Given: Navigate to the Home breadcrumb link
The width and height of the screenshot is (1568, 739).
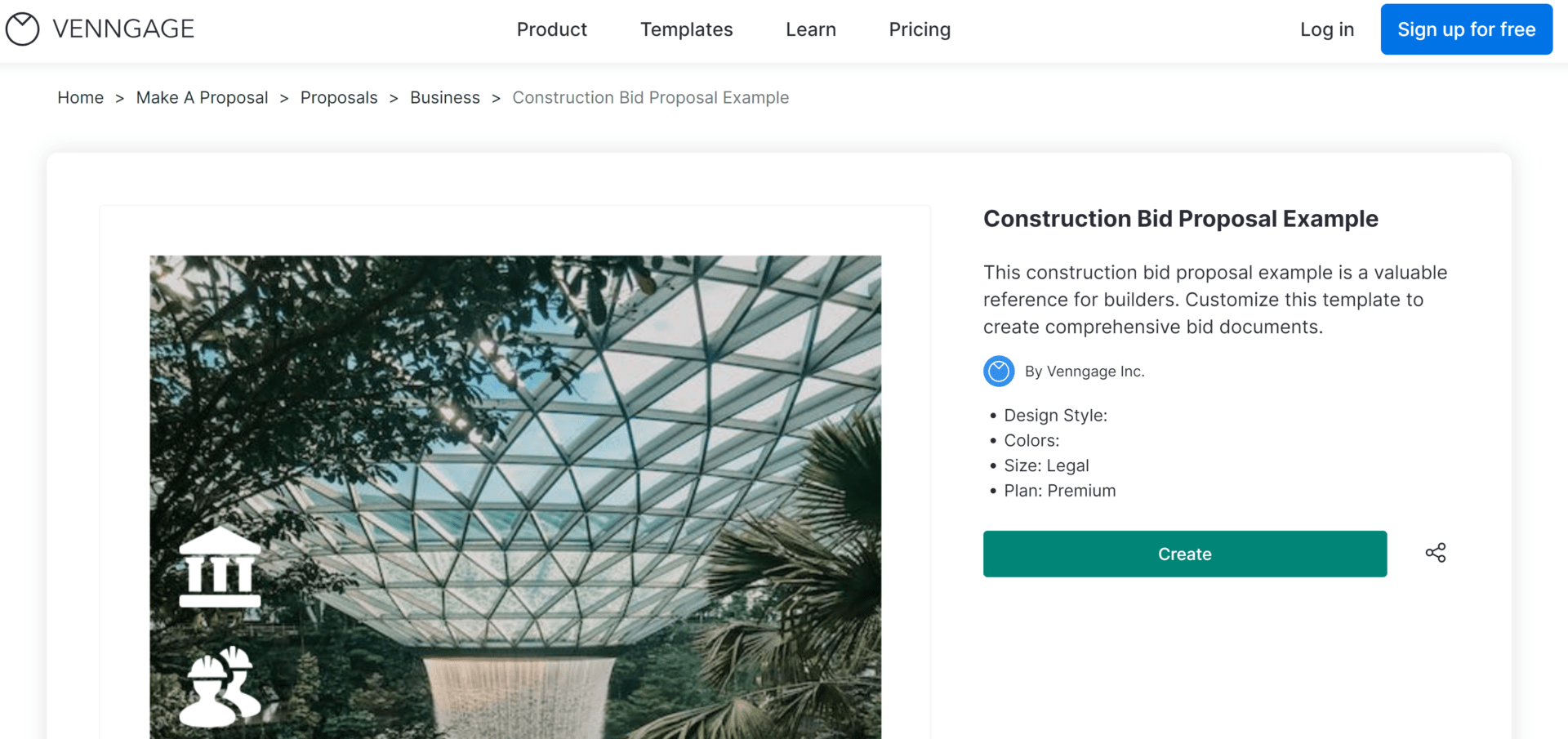Looking at the screenshot, I should click(x=80, y=97).
